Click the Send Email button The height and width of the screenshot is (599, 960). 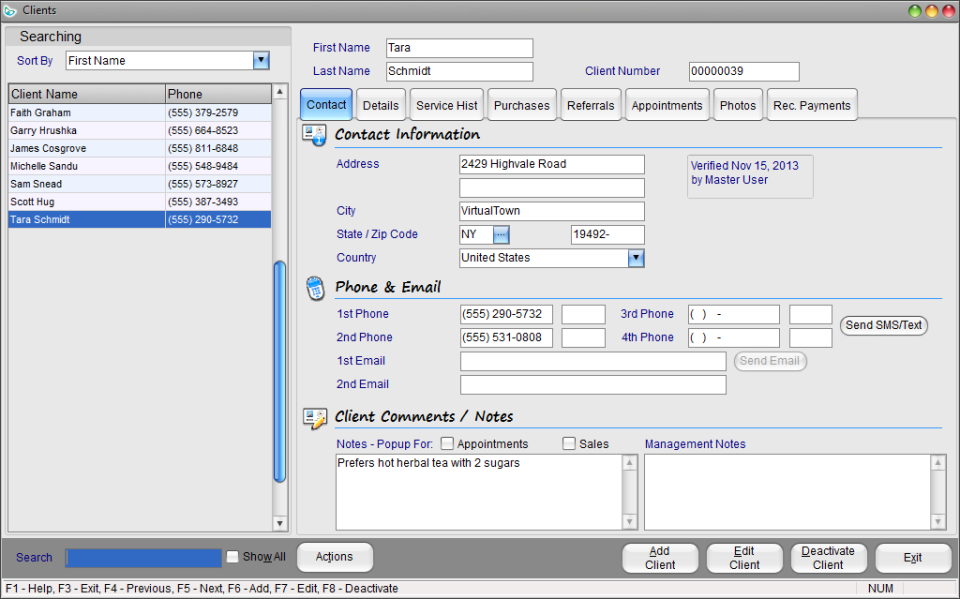770,361
